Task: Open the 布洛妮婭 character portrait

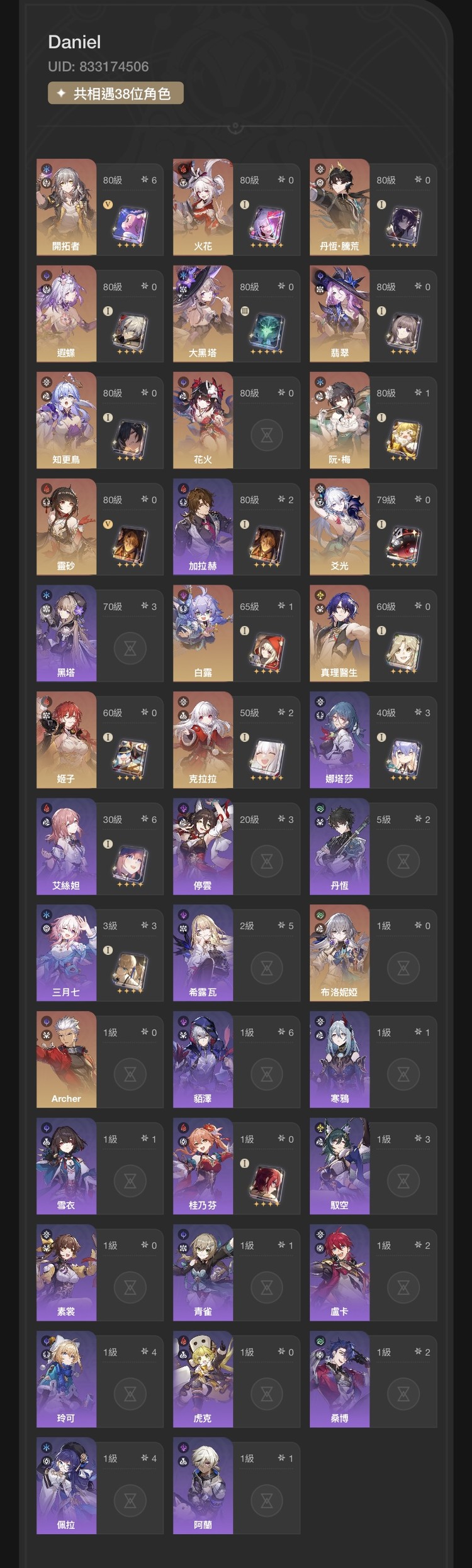Action: tap(339, 952)
